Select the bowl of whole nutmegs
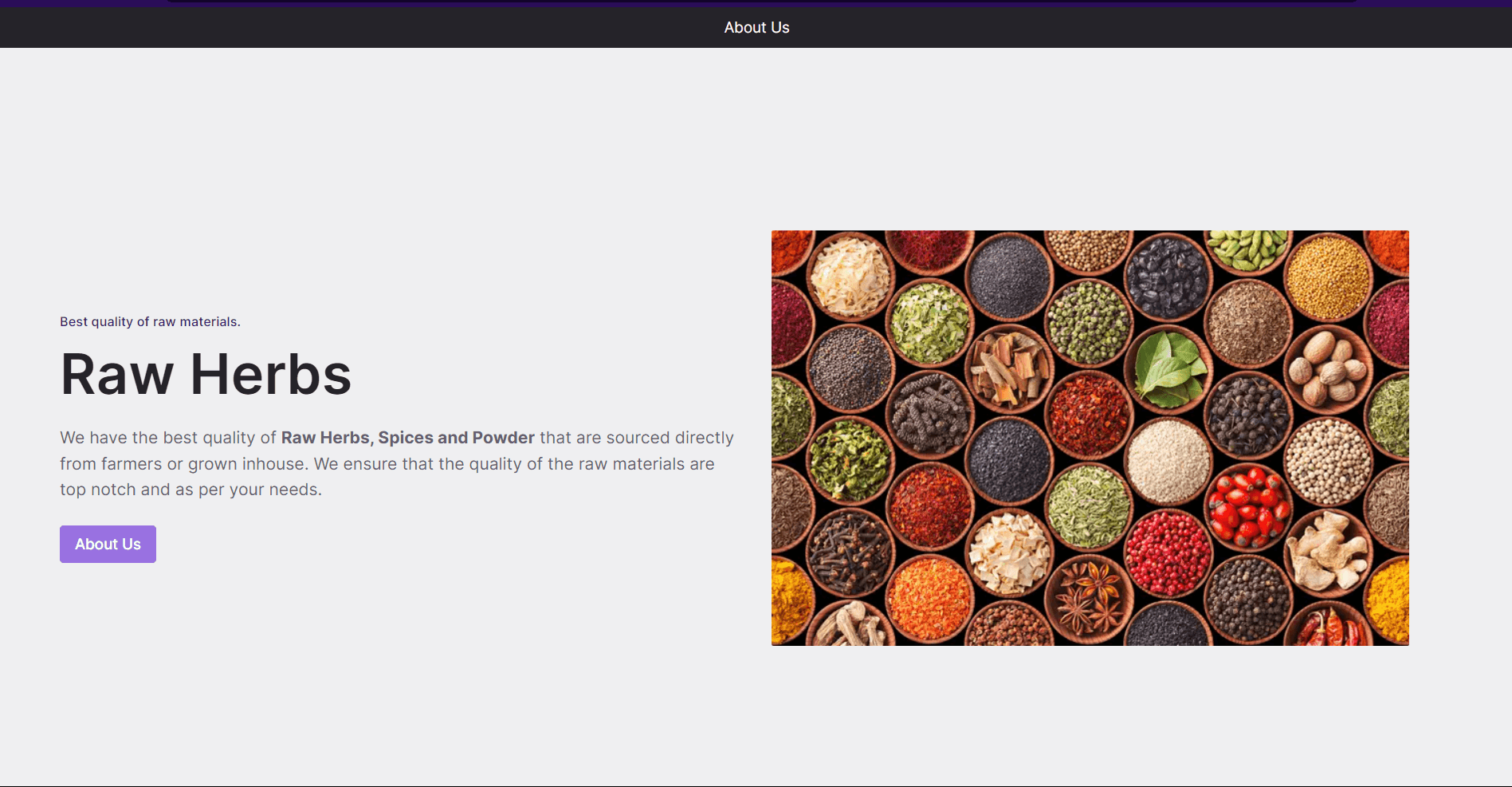Image resolution: width=1512 pixels, height=787 pixels. [x=1327, y=368]
